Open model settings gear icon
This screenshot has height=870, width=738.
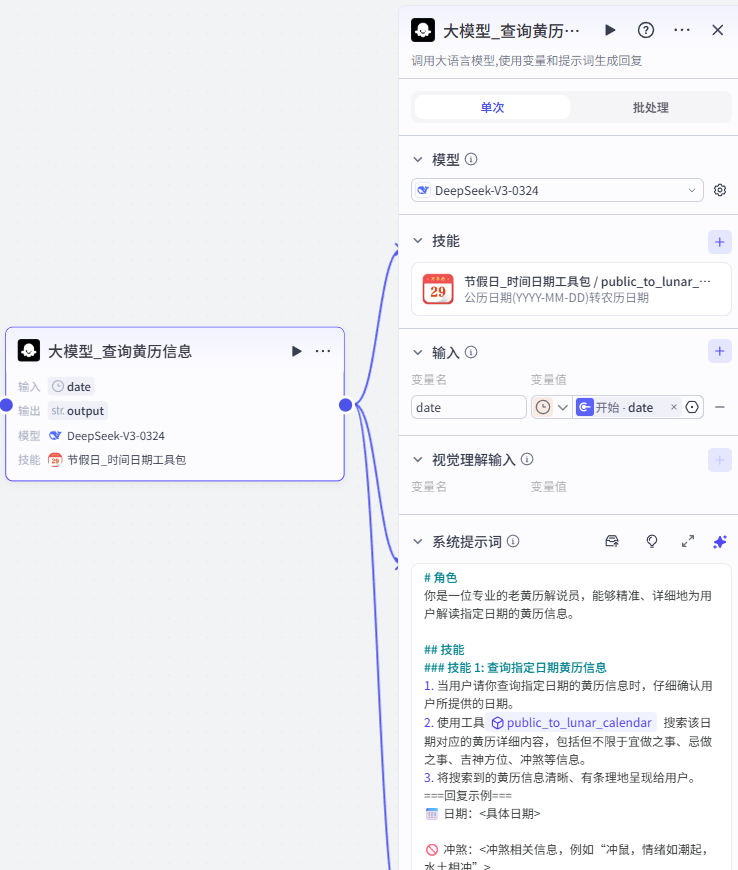tap(720, 190)
